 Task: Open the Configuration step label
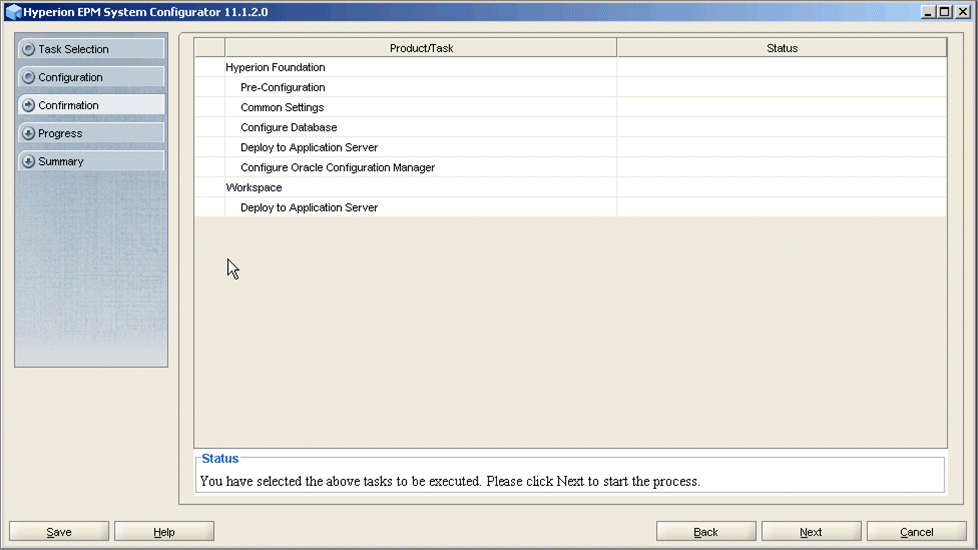(x=70, y=77)
